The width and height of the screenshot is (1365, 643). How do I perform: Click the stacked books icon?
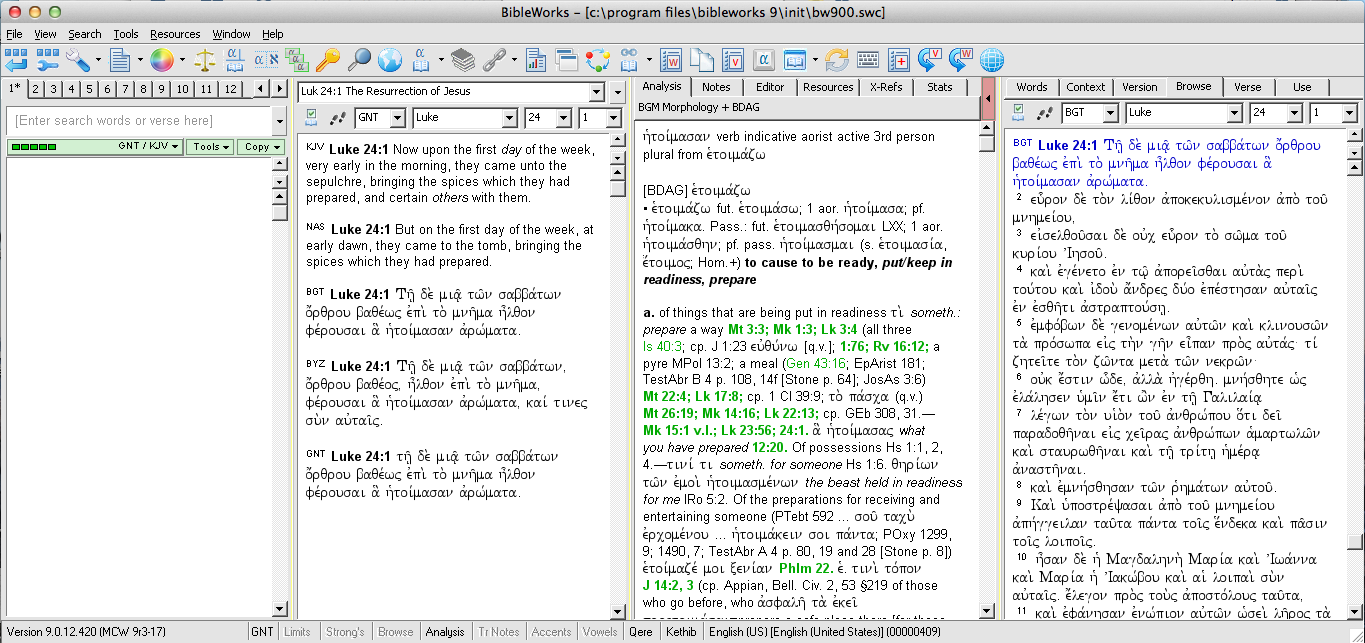(x=462, y=60)
